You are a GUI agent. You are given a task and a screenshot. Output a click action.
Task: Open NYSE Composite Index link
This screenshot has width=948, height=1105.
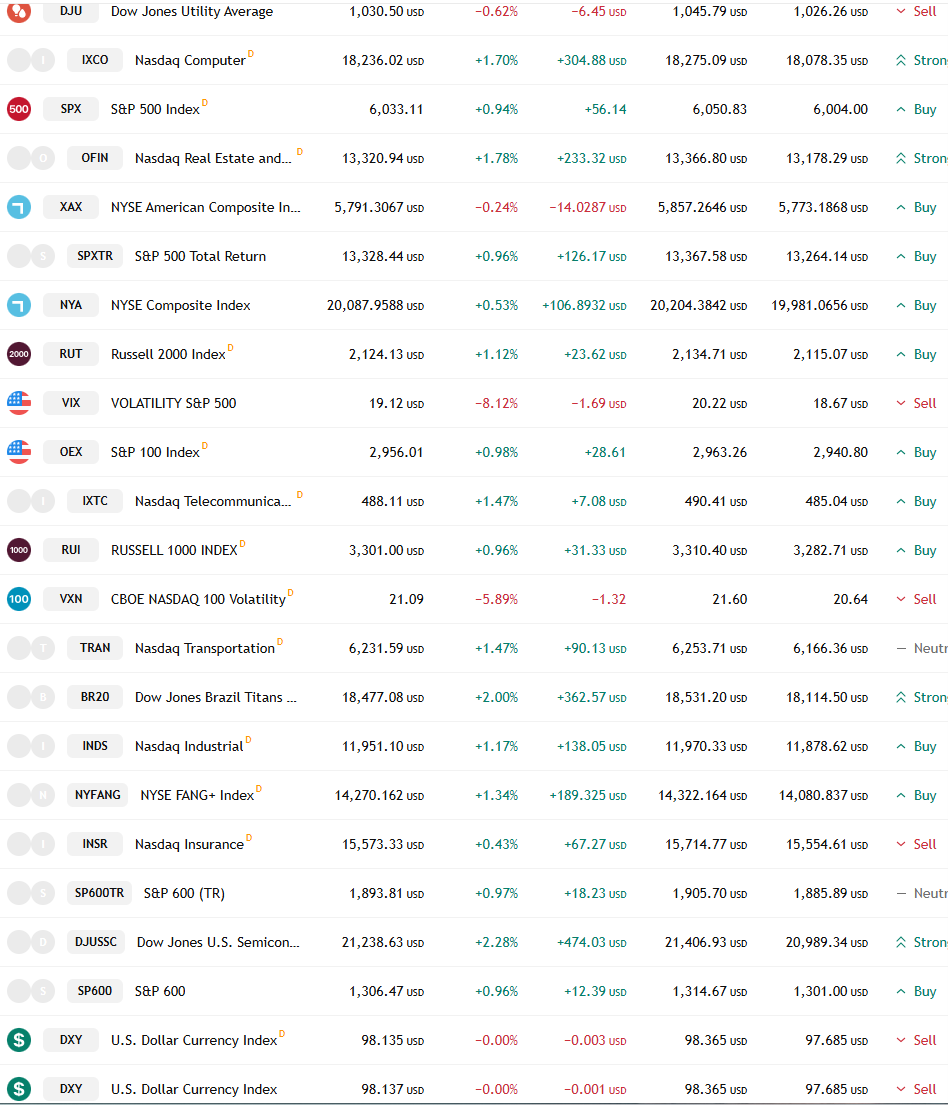[x=180, y=305]
